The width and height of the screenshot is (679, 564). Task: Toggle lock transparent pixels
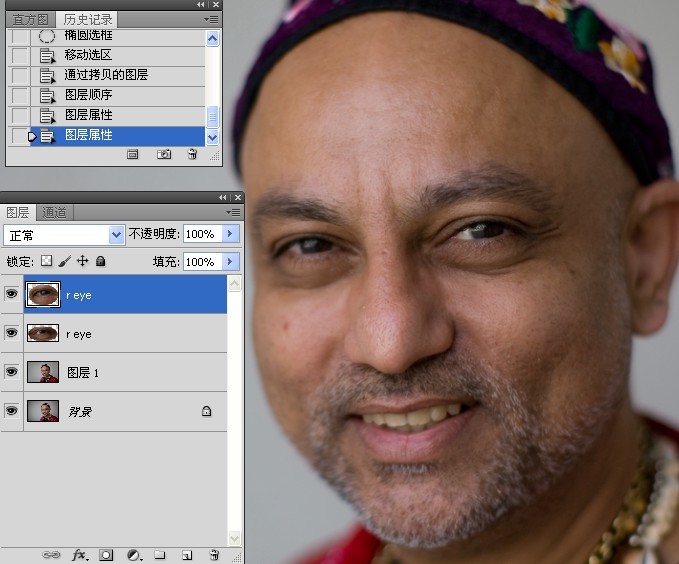pyautogui.click(x=46, y=261)
